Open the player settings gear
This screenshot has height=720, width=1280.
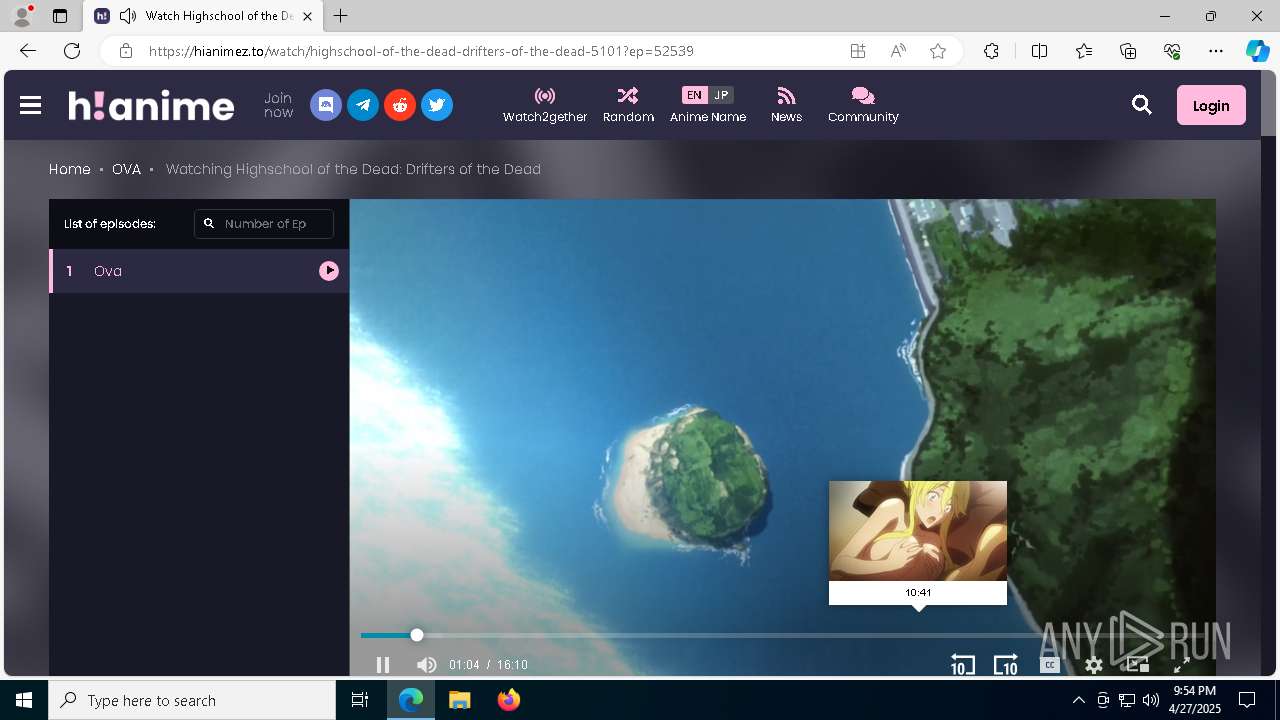1094,665
